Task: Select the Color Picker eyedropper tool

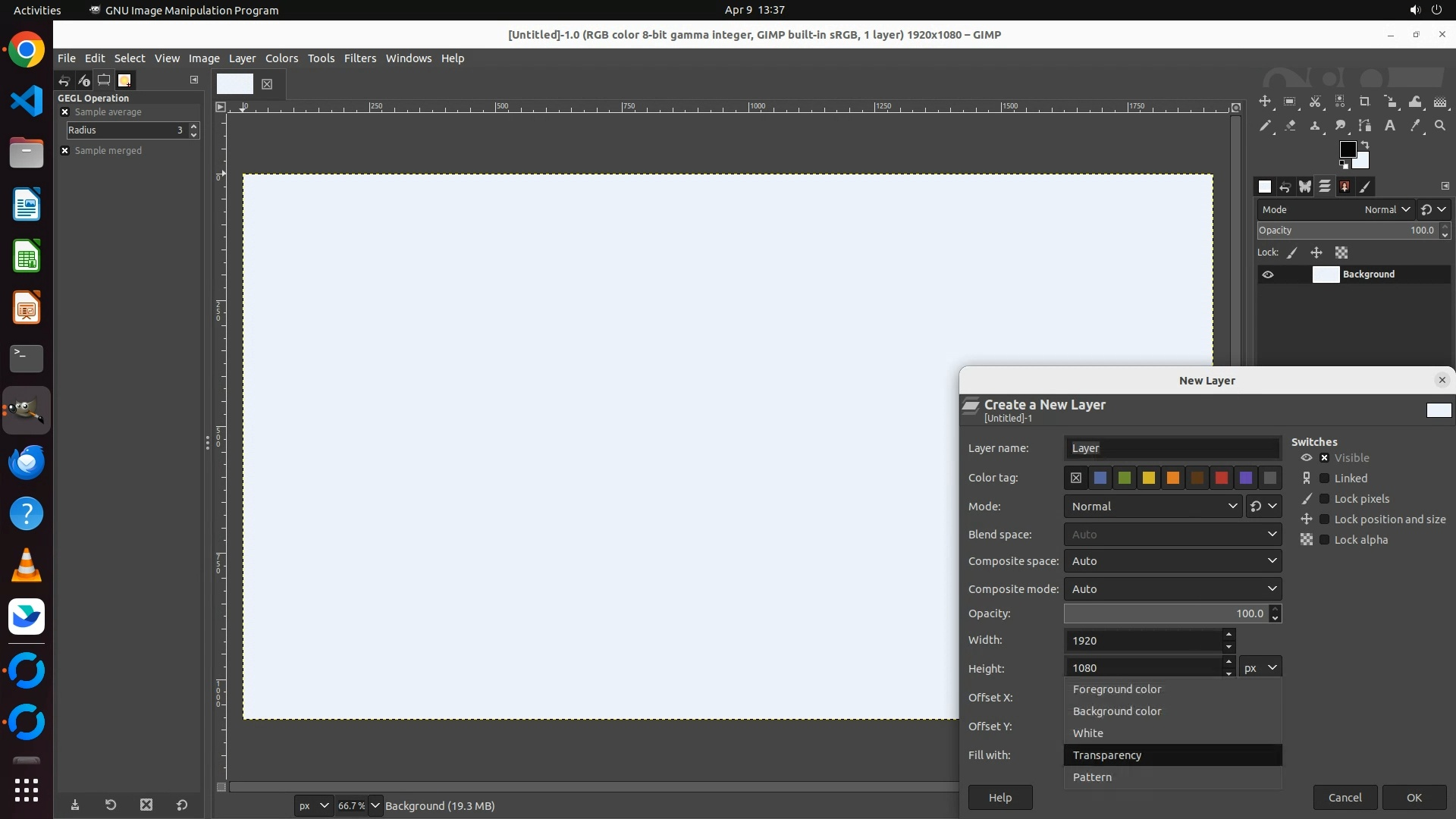Action: tap(1415, 126)
